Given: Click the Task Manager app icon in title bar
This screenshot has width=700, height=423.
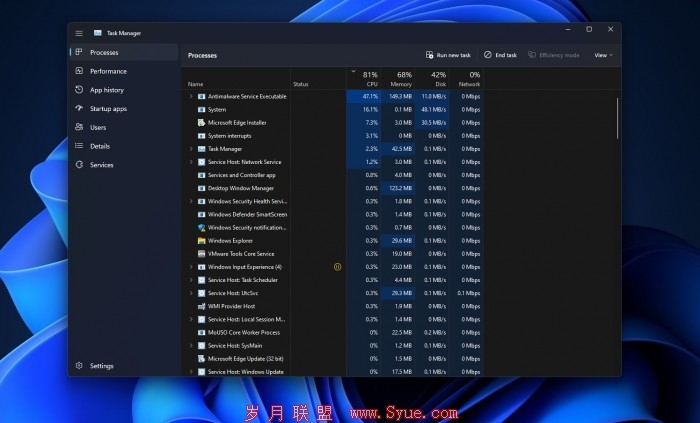Looking at the screenshot, I should point(97,33).
